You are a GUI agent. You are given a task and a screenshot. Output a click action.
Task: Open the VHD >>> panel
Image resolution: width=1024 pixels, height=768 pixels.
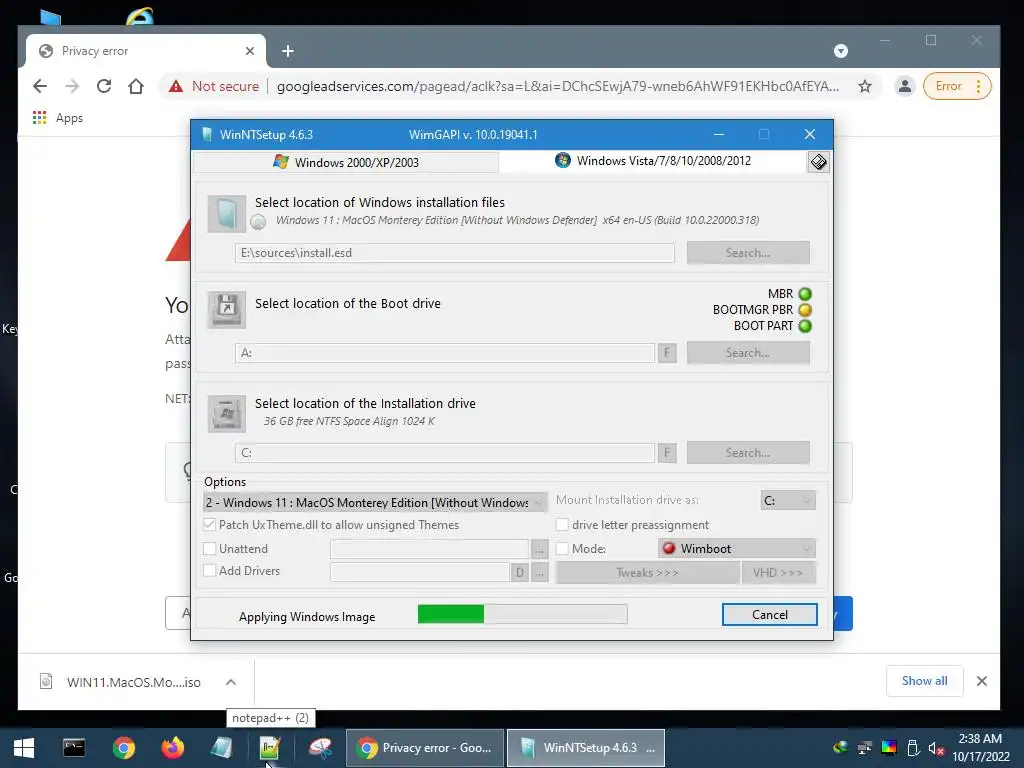coord(778,573)
